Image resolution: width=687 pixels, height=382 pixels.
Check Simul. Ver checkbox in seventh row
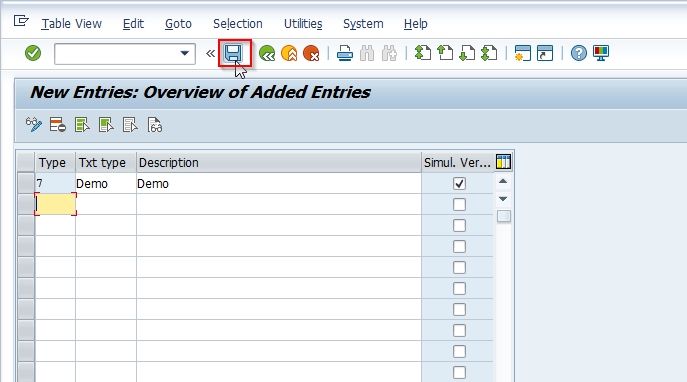point(459,310)
